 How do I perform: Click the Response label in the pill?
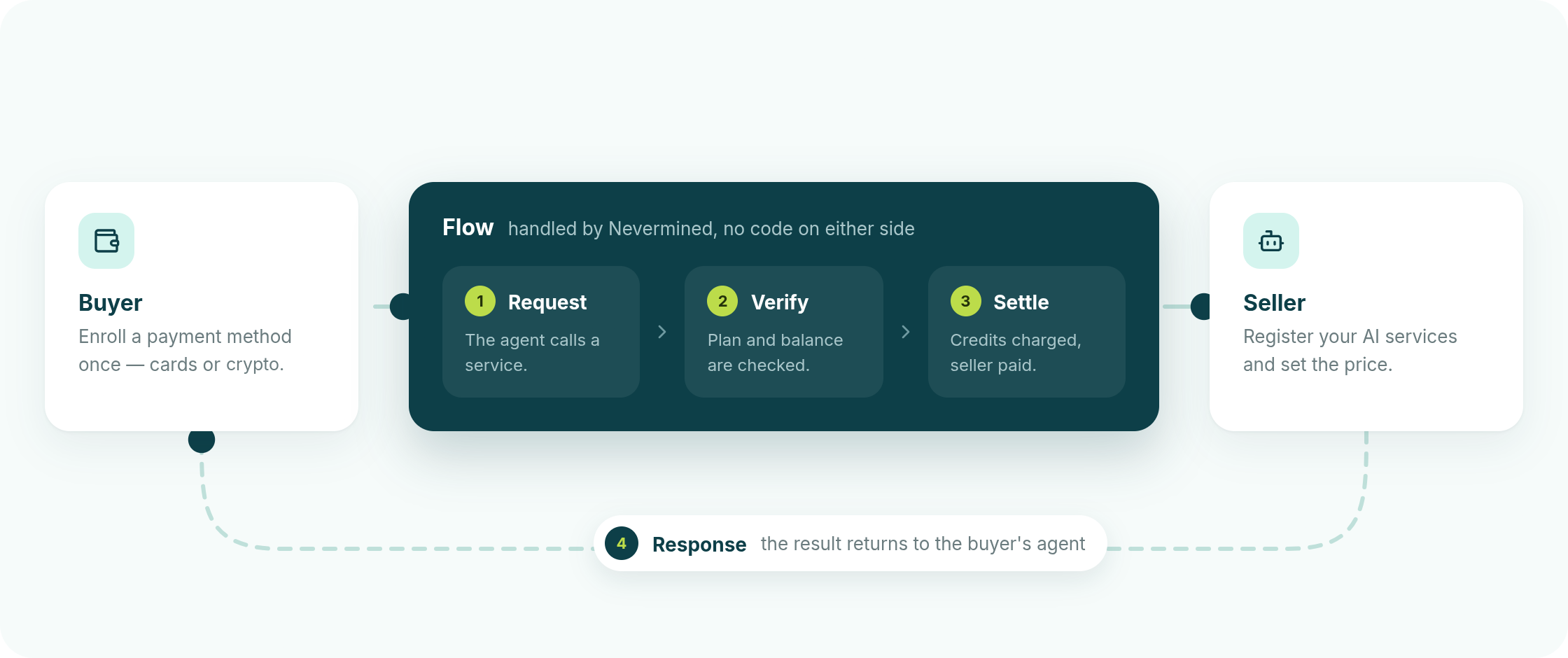699,545
